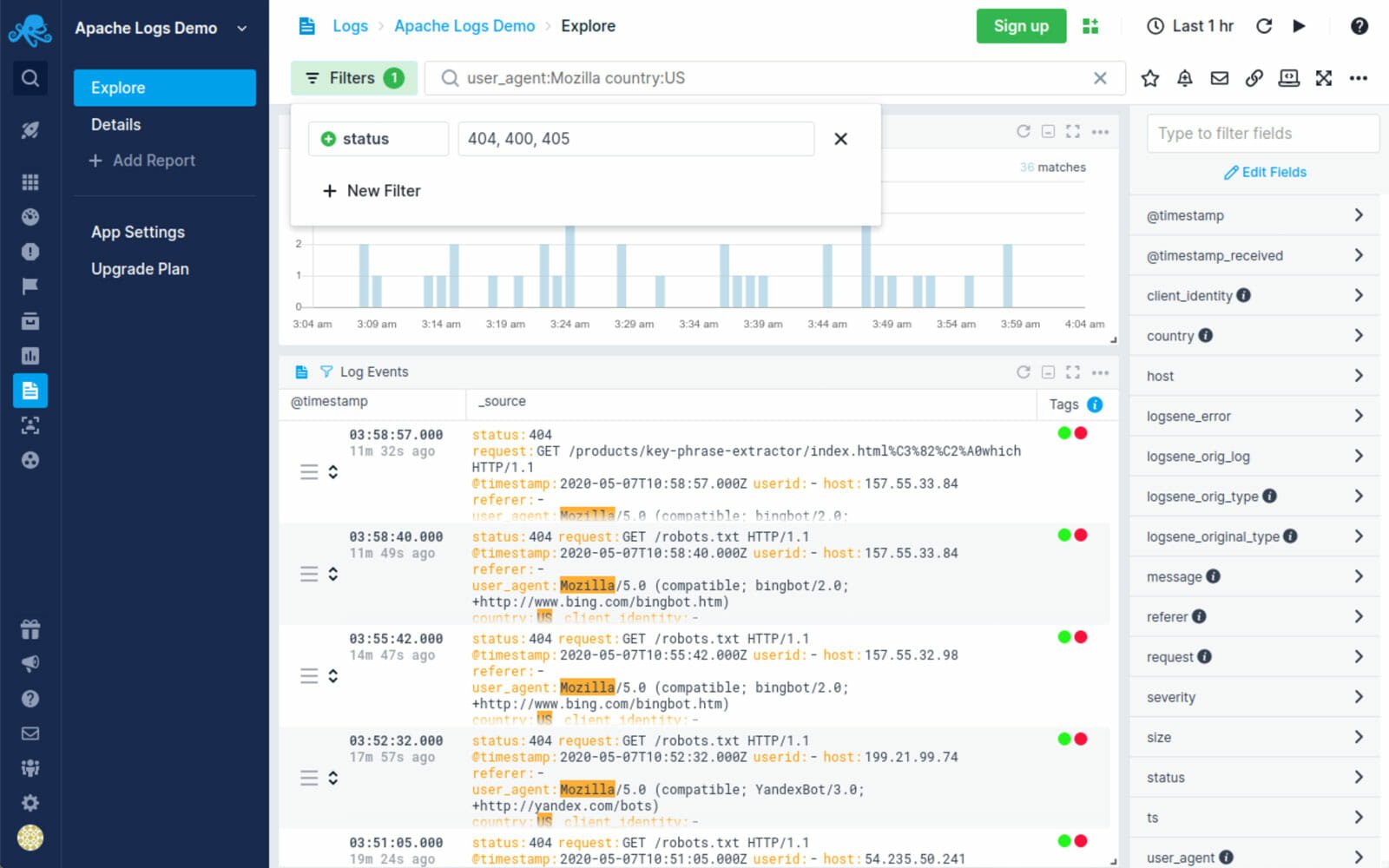
Task: Click Add Report in sidebar
Action: (x=142, y=161)
